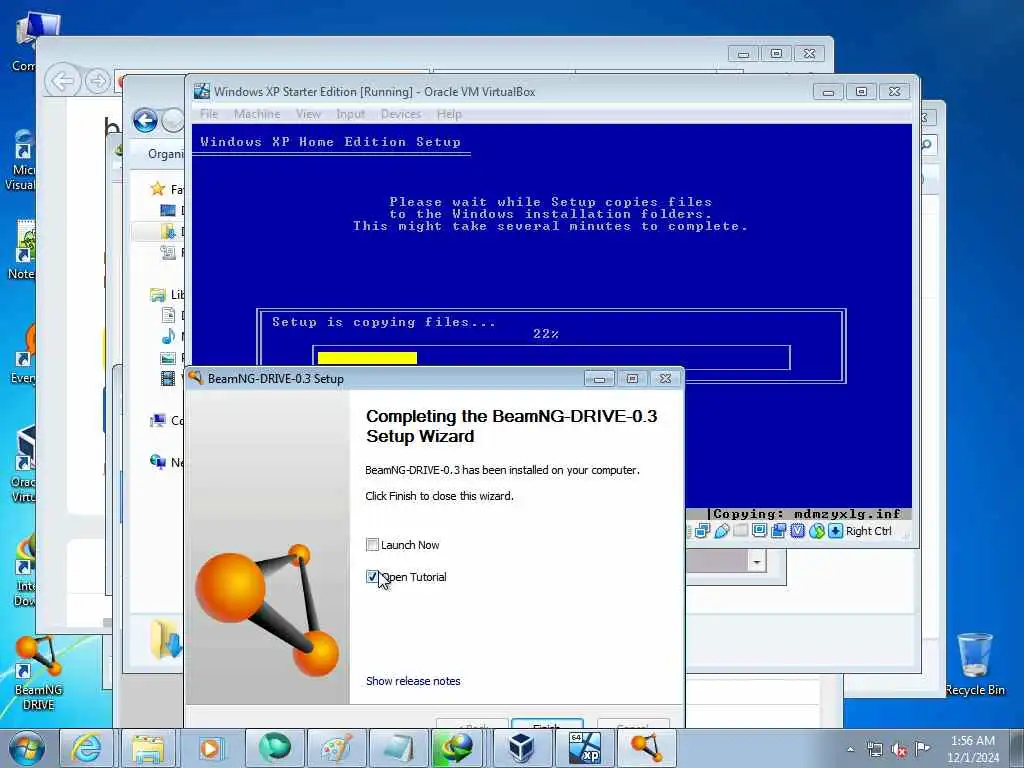This screenshot has height=768, width=1024.
Task: Click the VirtualBox USB devices status icon
Action: (721, 531)
